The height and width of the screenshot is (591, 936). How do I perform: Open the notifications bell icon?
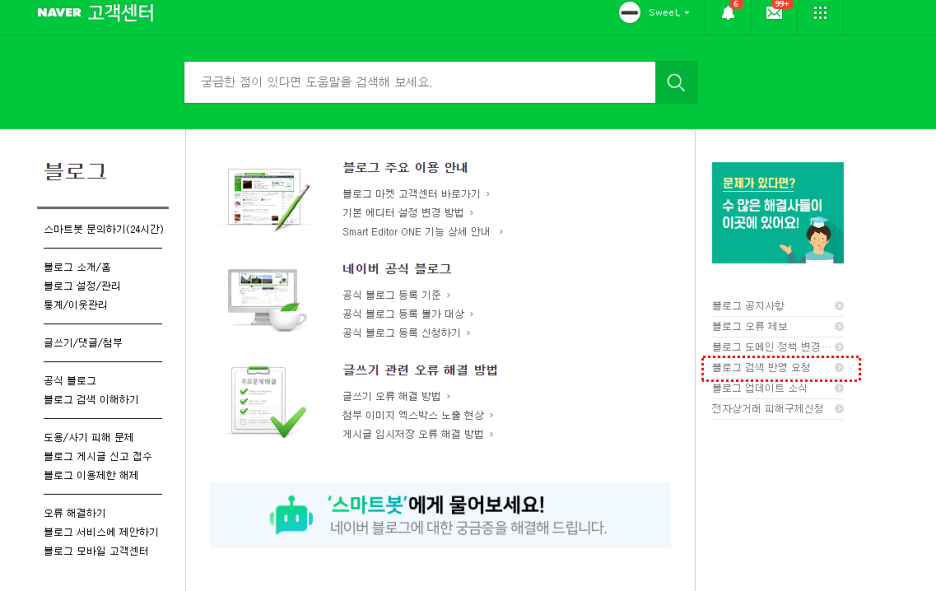[x=728, y=13]
